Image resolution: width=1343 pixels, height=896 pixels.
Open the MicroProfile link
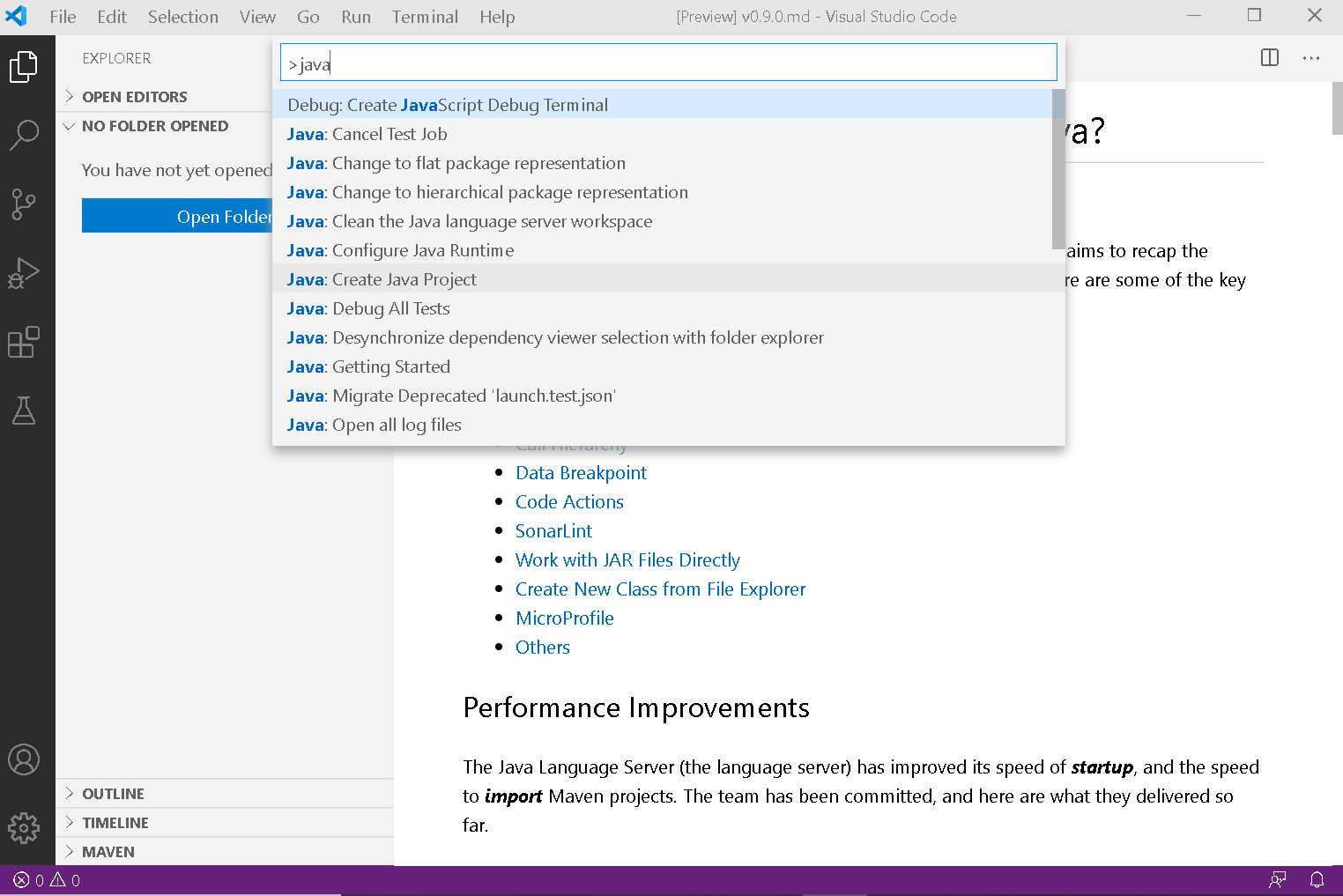(x=564, y=618)
